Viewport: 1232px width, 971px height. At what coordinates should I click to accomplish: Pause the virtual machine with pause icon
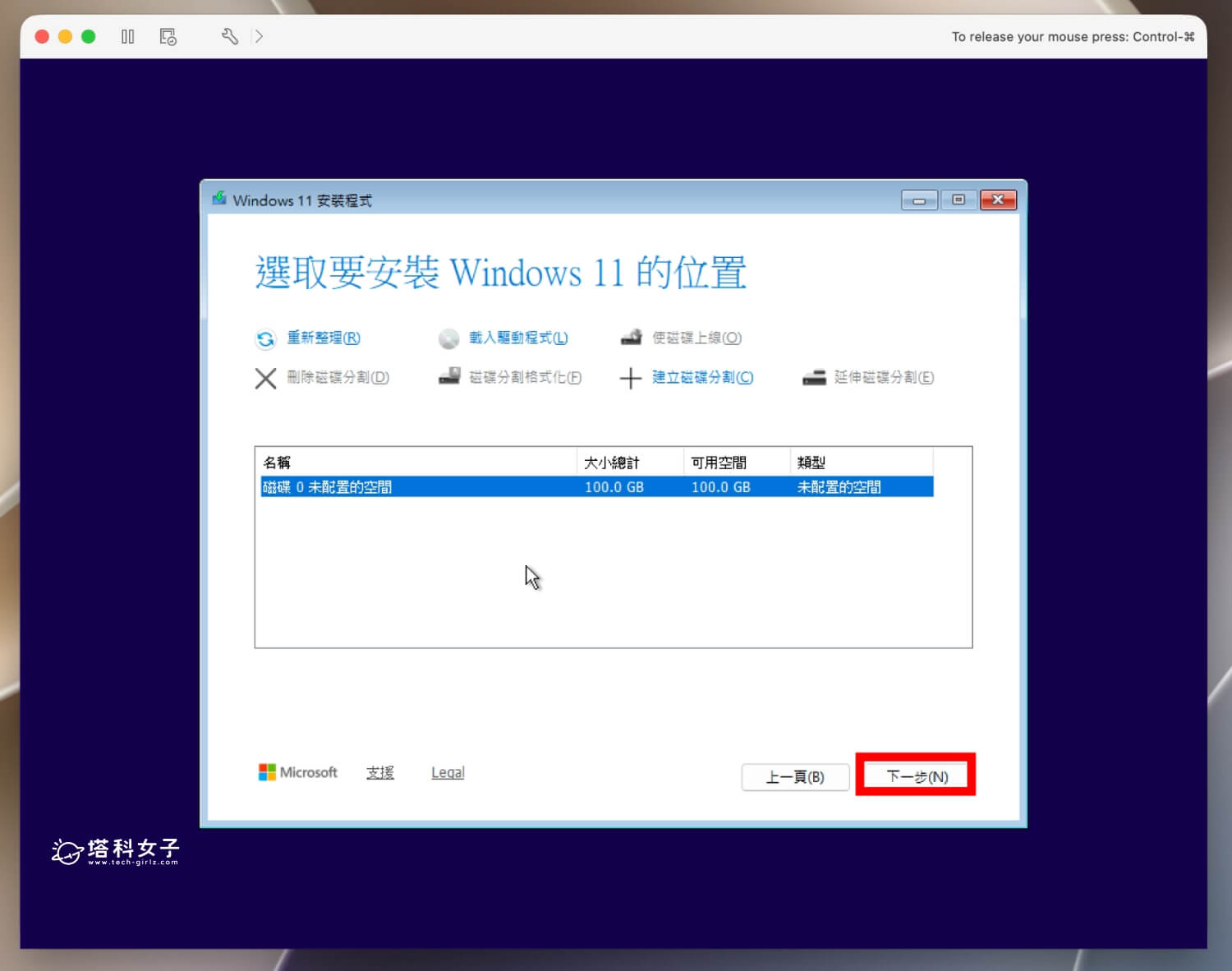tap(127, 36)
